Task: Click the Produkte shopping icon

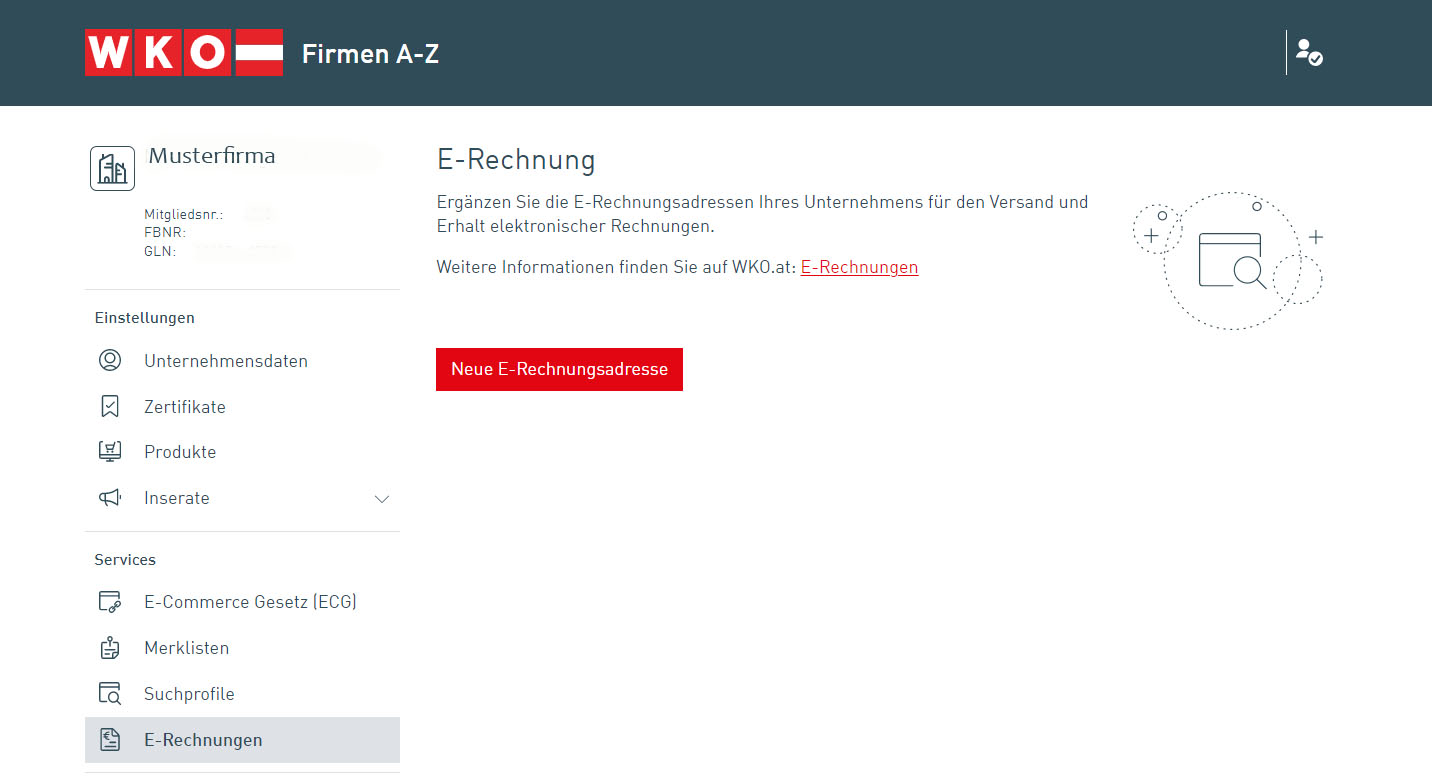Action: pos(110,451)
